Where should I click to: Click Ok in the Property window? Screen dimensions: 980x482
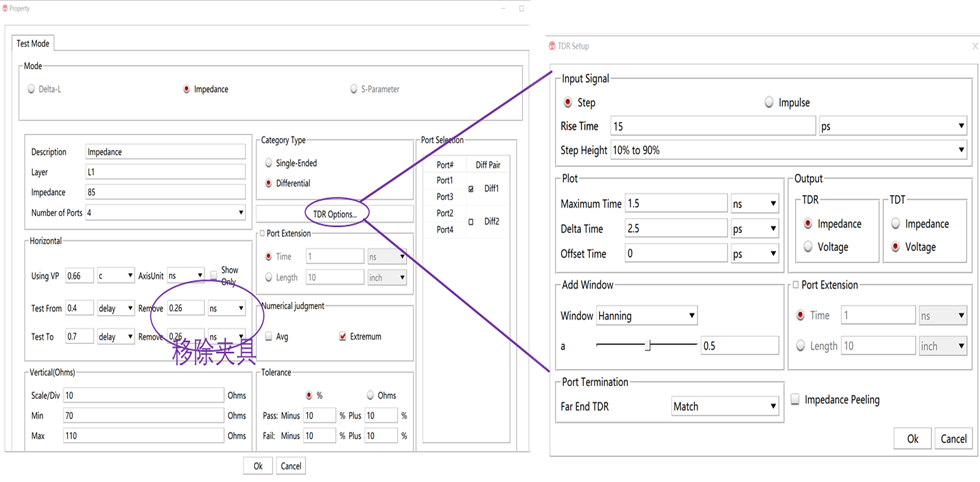[258, 466]
